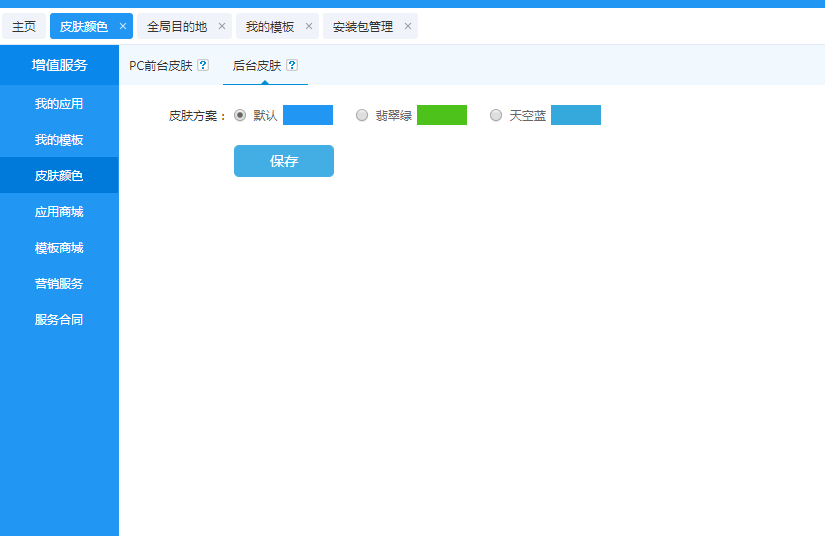Open 我的应用 in the sidebar
This screenshot has width=825, height=536.
tap(59, 103)
